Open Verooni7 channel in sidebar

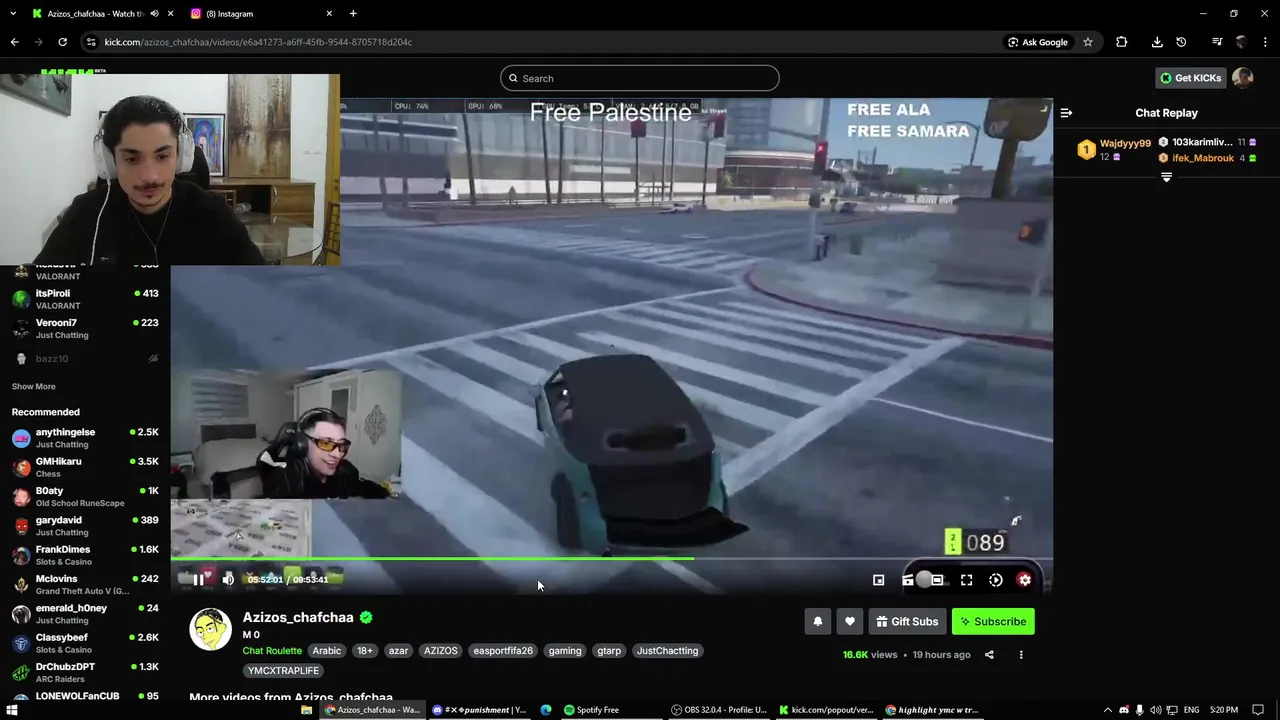click(x=85, y=328)
